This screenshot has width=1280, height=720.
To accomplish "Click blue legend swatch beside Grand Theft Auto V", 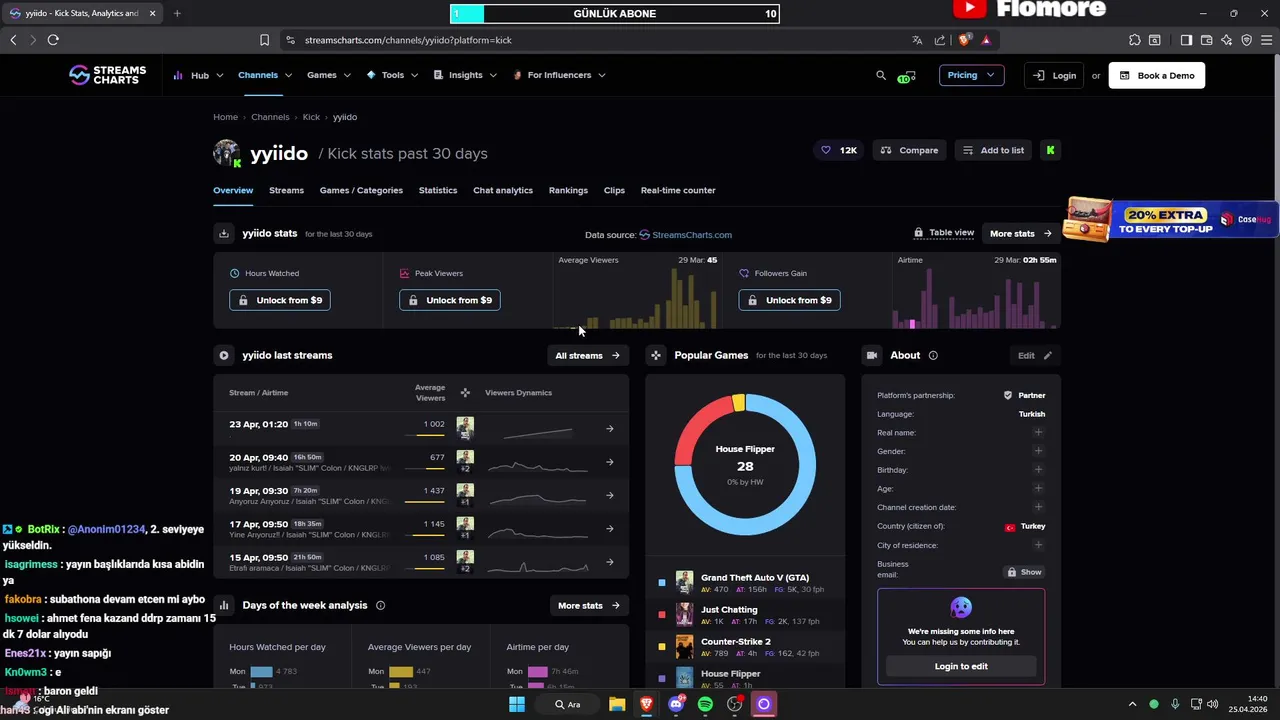I will click(x=662, y=583).
